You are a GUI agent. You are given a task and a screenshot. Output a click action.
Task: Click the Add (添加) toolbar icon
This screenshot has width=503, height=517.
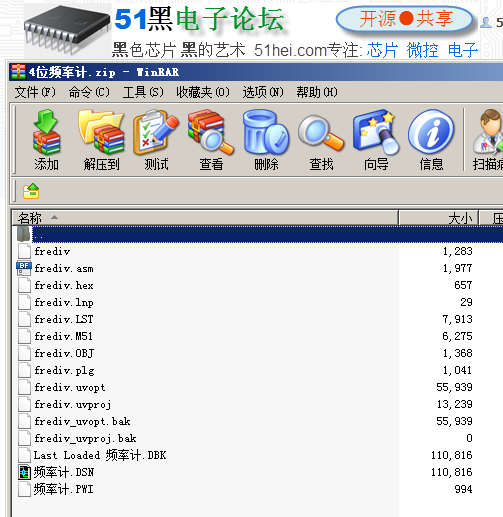pos(47,132)
